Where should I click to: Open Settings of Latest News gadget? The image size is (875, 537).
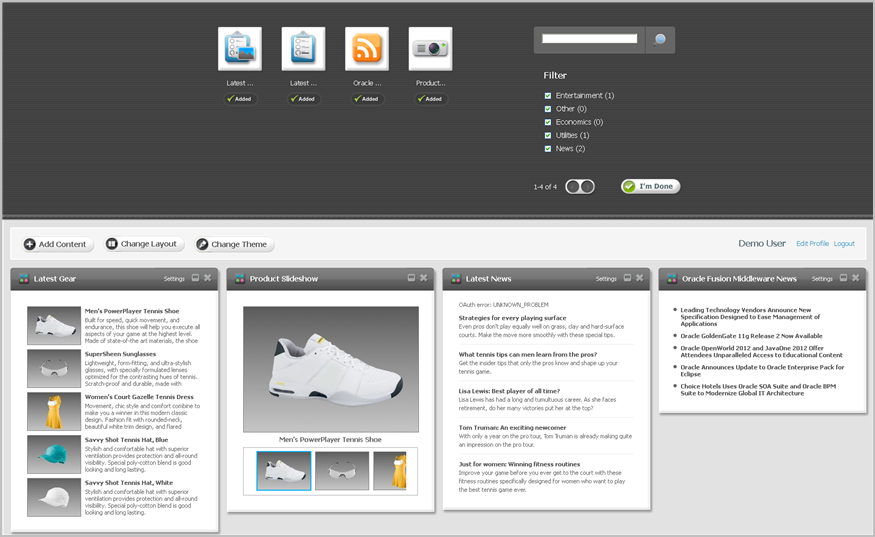click(x=605, y=279)
